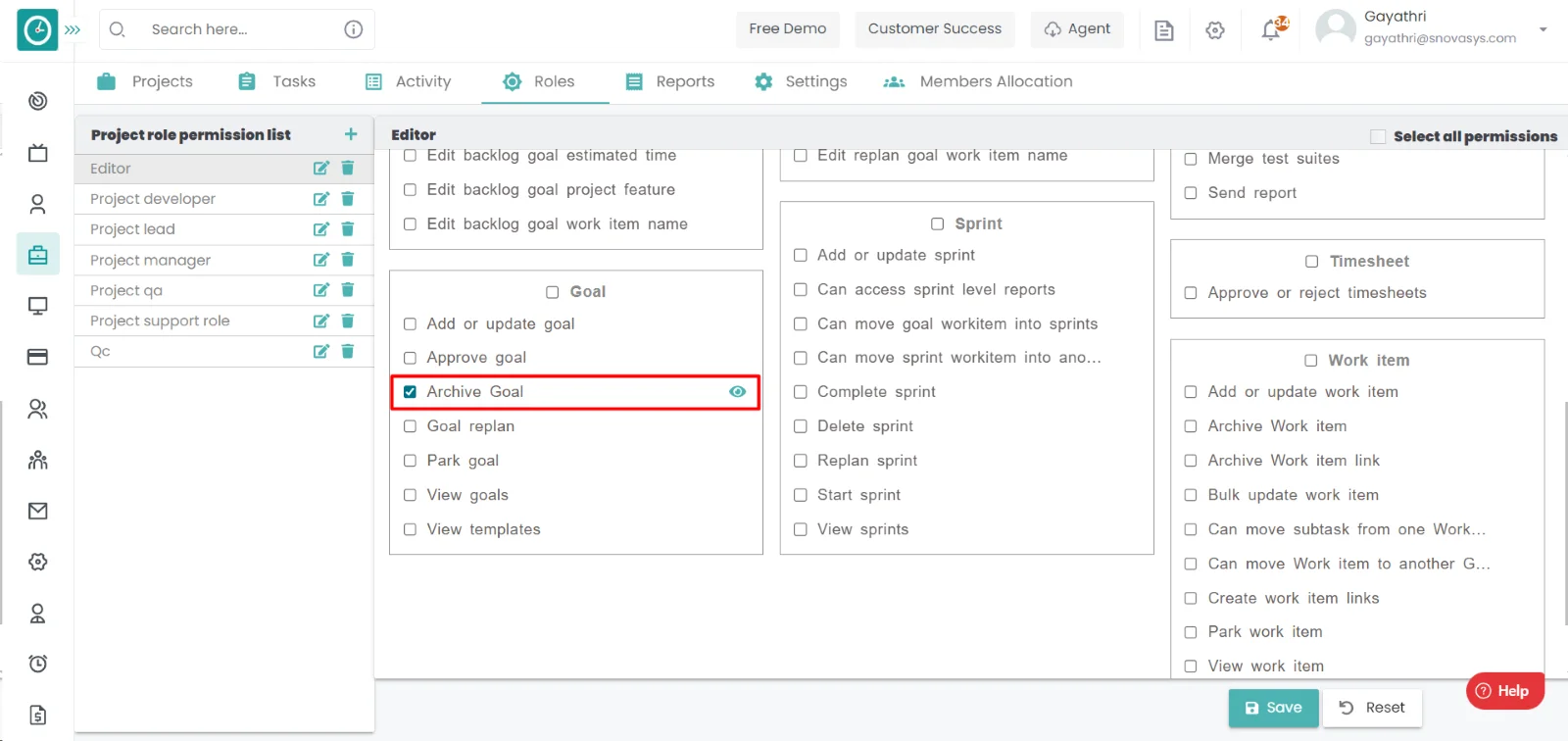Enable Send report permission
The height and width of the screenshot is (741, 1568).
(1191, 193)
